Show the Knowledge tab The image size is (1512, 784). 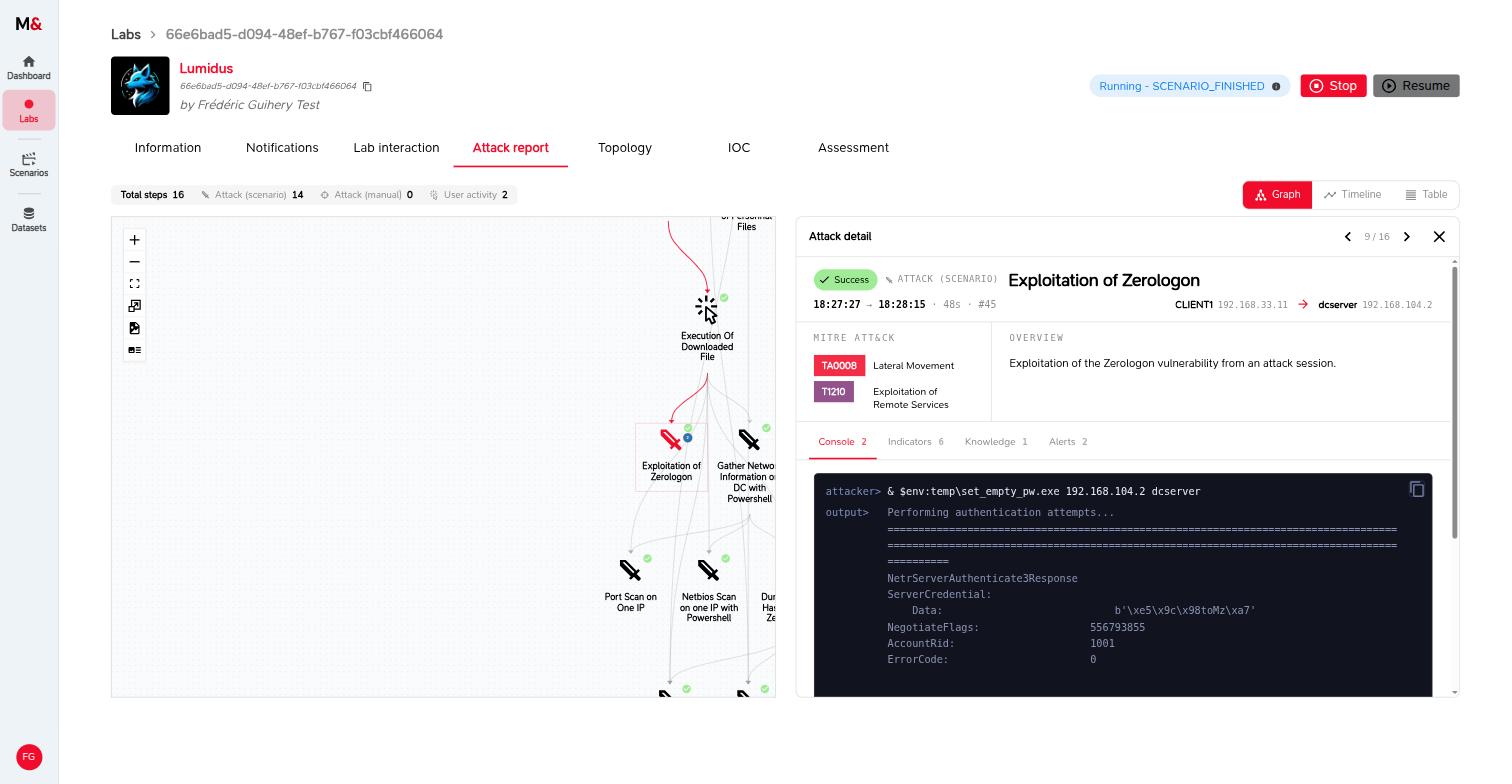[996, 442]
